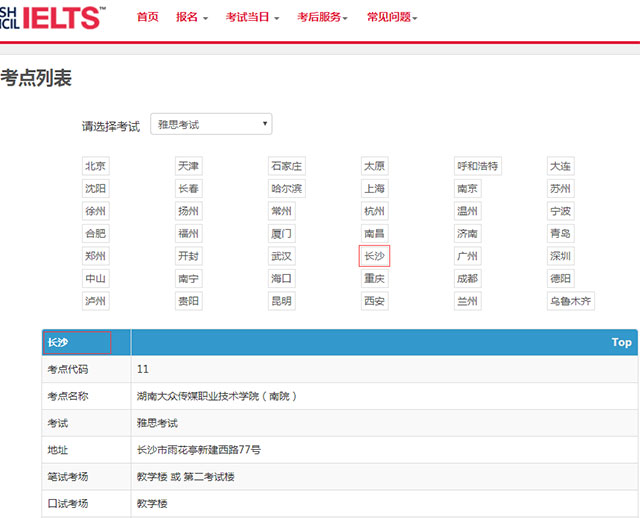The width and height of the screenshot is (640, 518).
Task: Click the 合肥 test city
Action: (x=96, y=233)
